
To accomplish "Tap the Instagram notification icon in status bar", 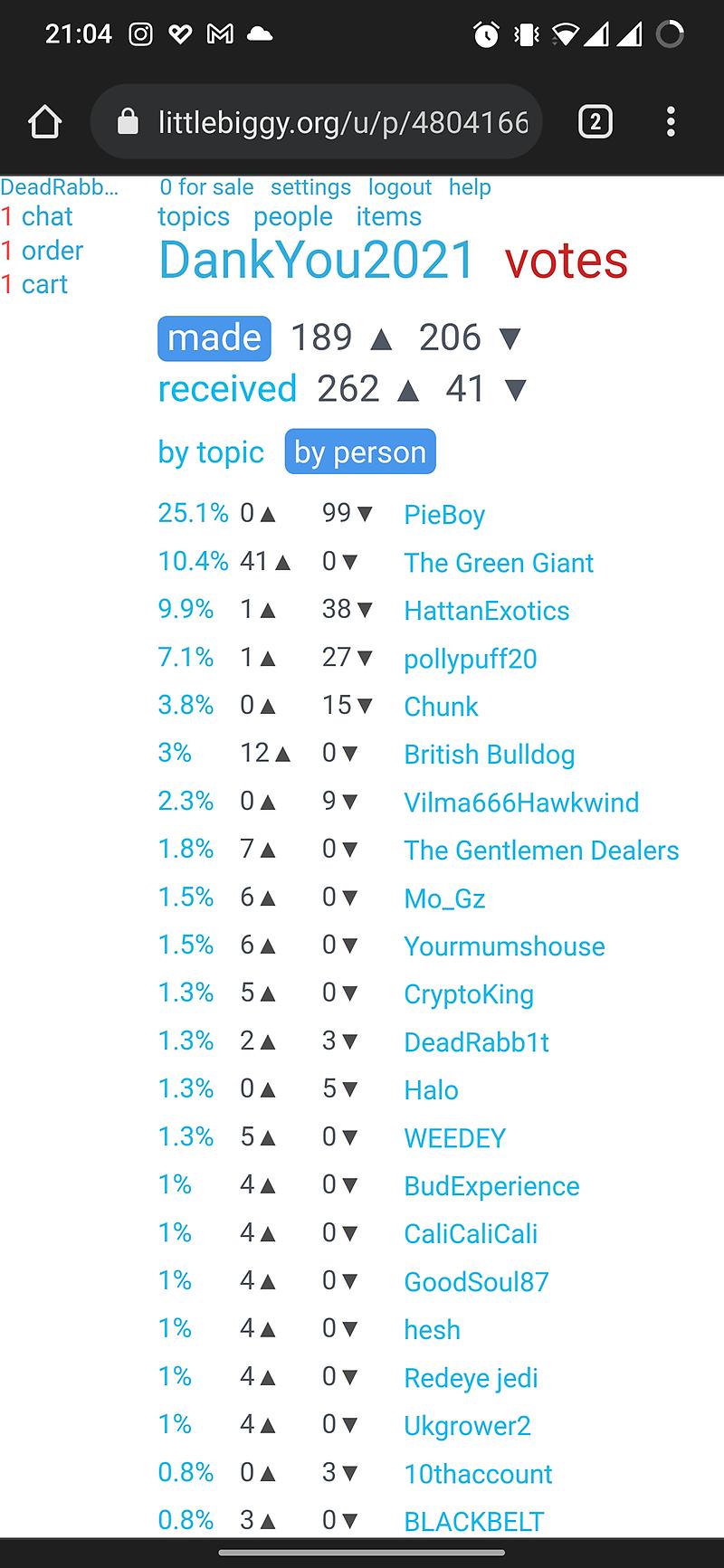I will [140, 34].
